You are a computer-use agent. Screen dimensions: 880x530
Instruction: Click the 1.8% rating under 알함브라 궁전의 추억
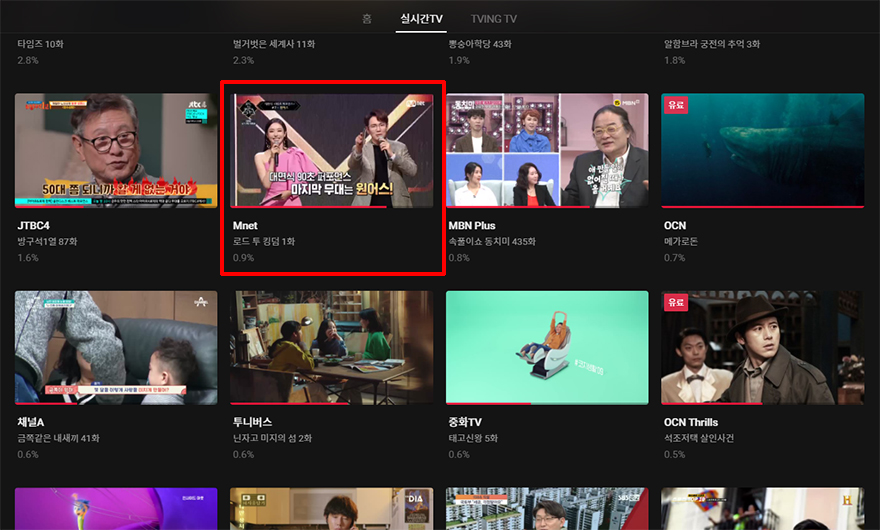click(675, 60)
